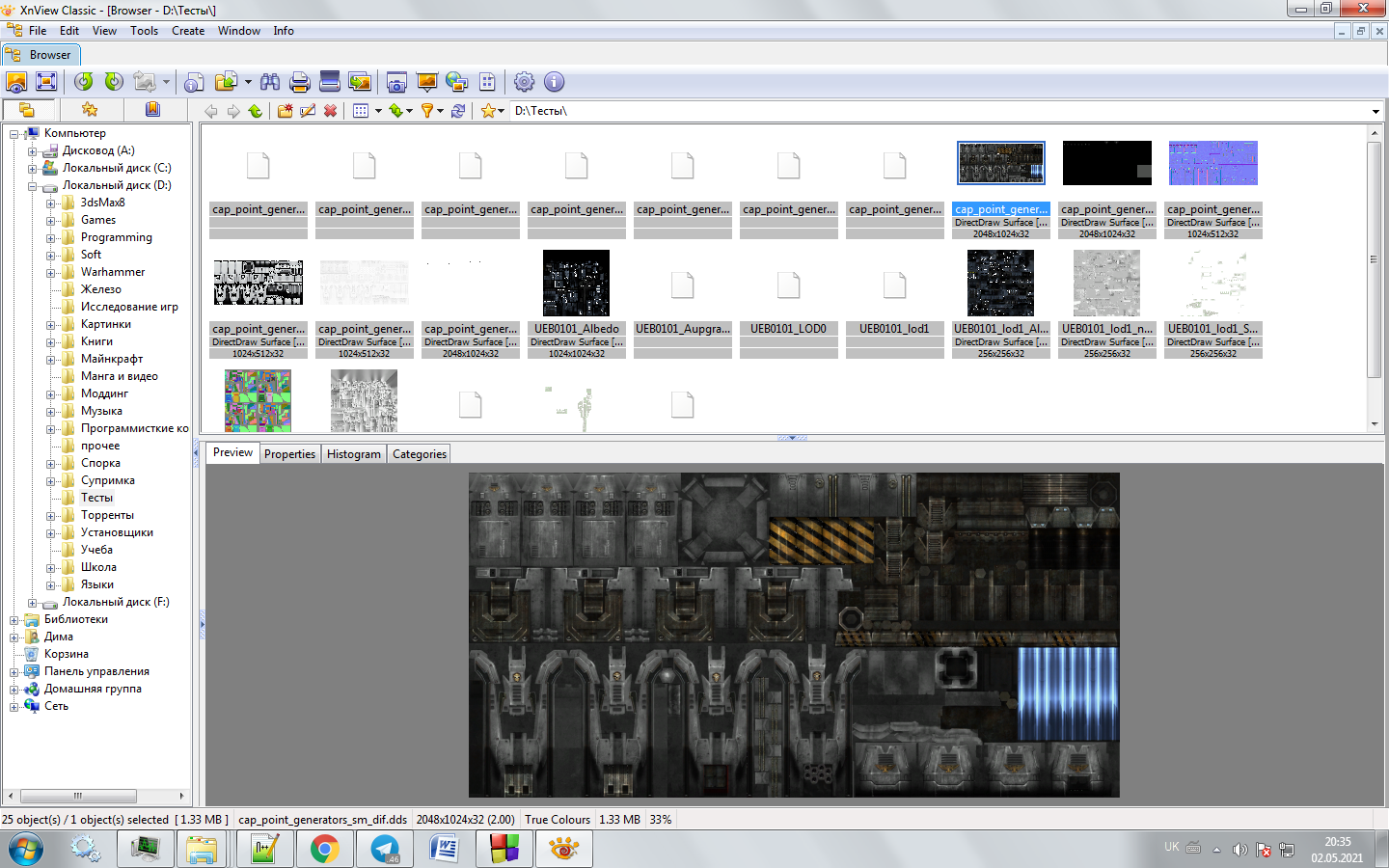Open the address bar path dropdown

click(1375, 111)
